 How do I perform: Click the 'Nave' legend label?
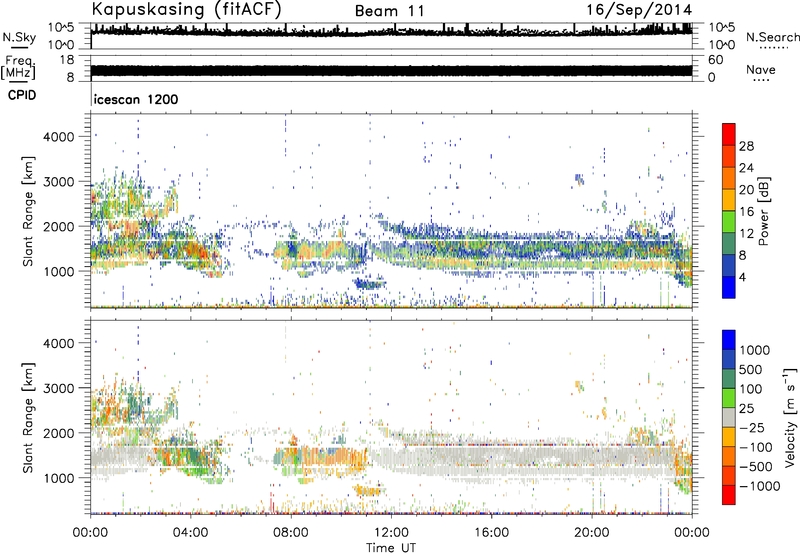coord(761,69)
